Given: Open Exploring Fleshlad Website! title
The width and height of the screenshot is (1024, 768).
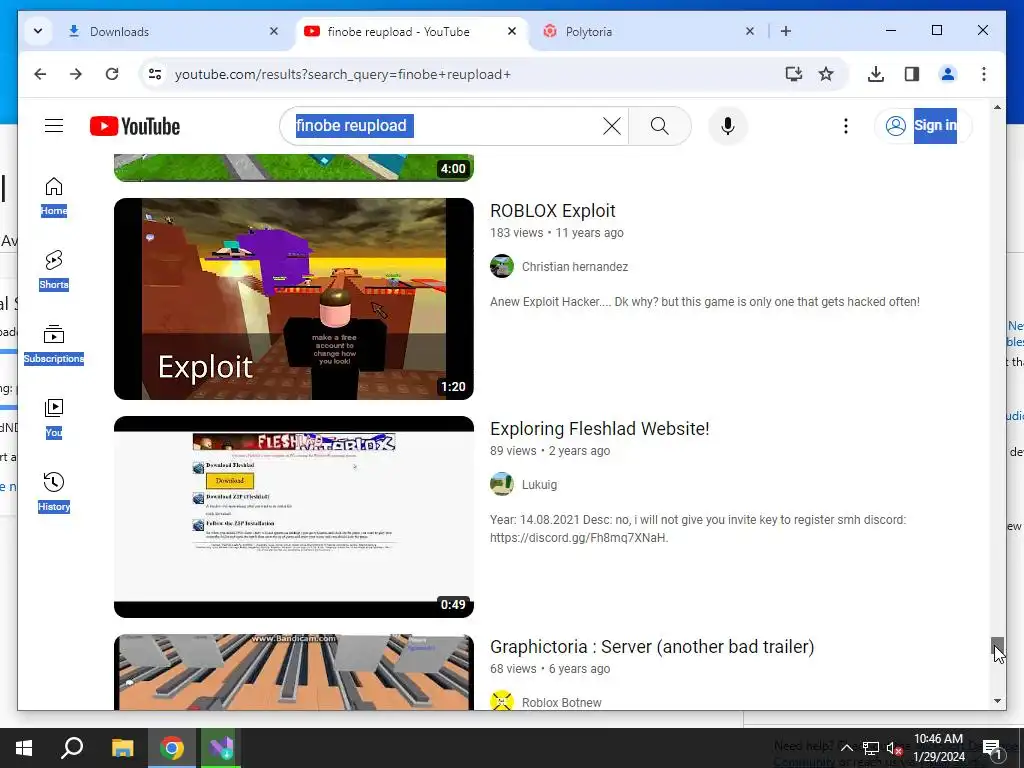Looking at the screenshot, I should (x=600, y=429).
